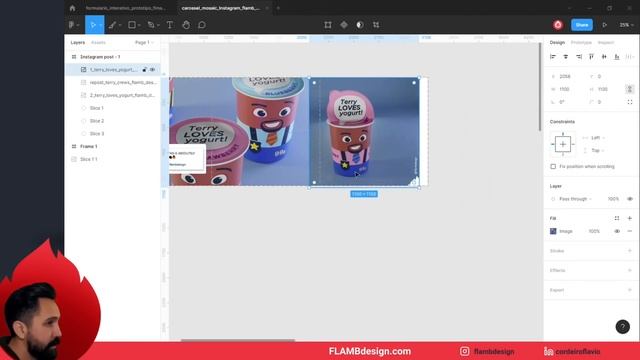
Task: Switch to the Prototype tab
Action: [581, 42]
